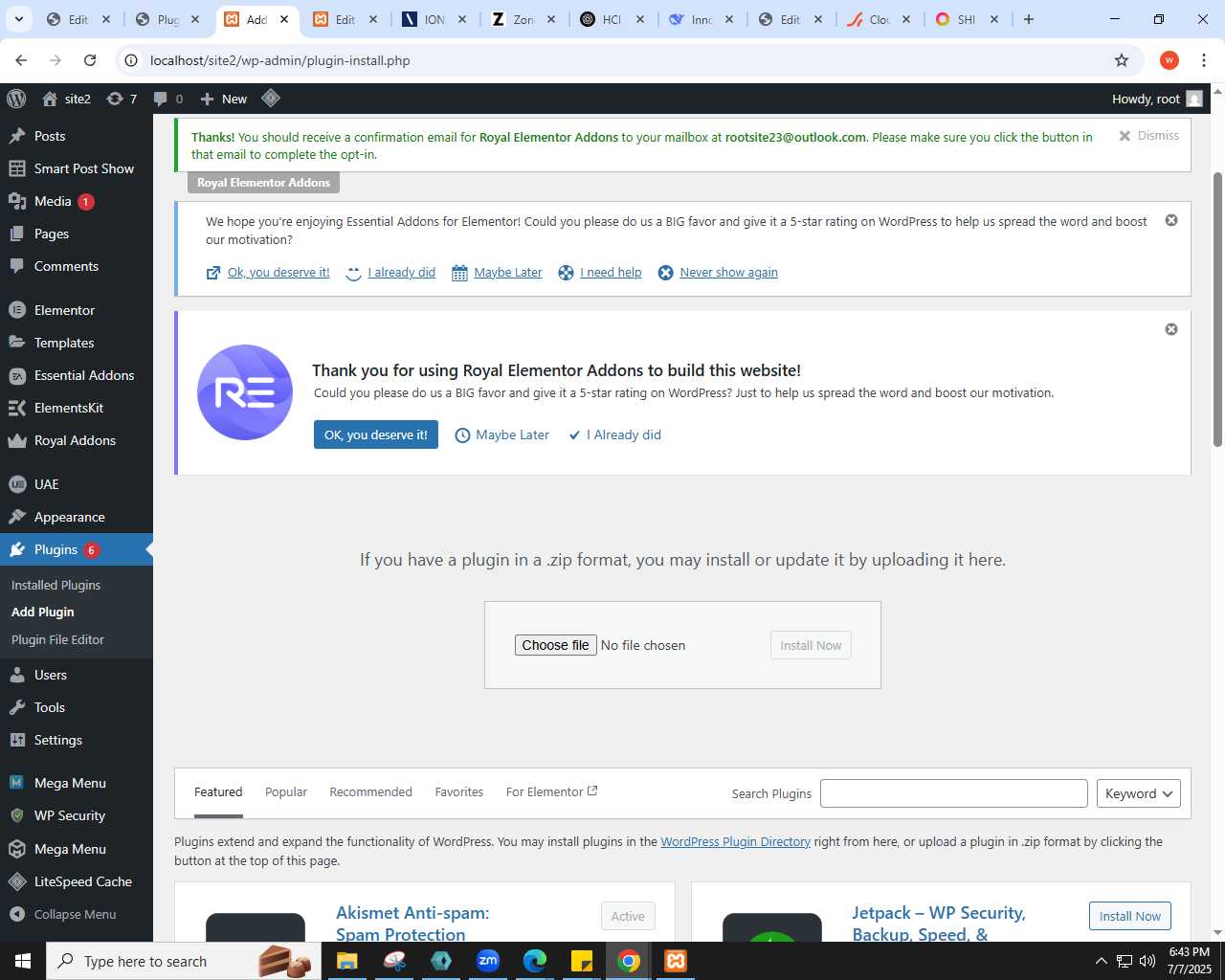The image size is (1225, 980).
Task: Open comments bubble in admin bar
Action: [x=167, y=99]
